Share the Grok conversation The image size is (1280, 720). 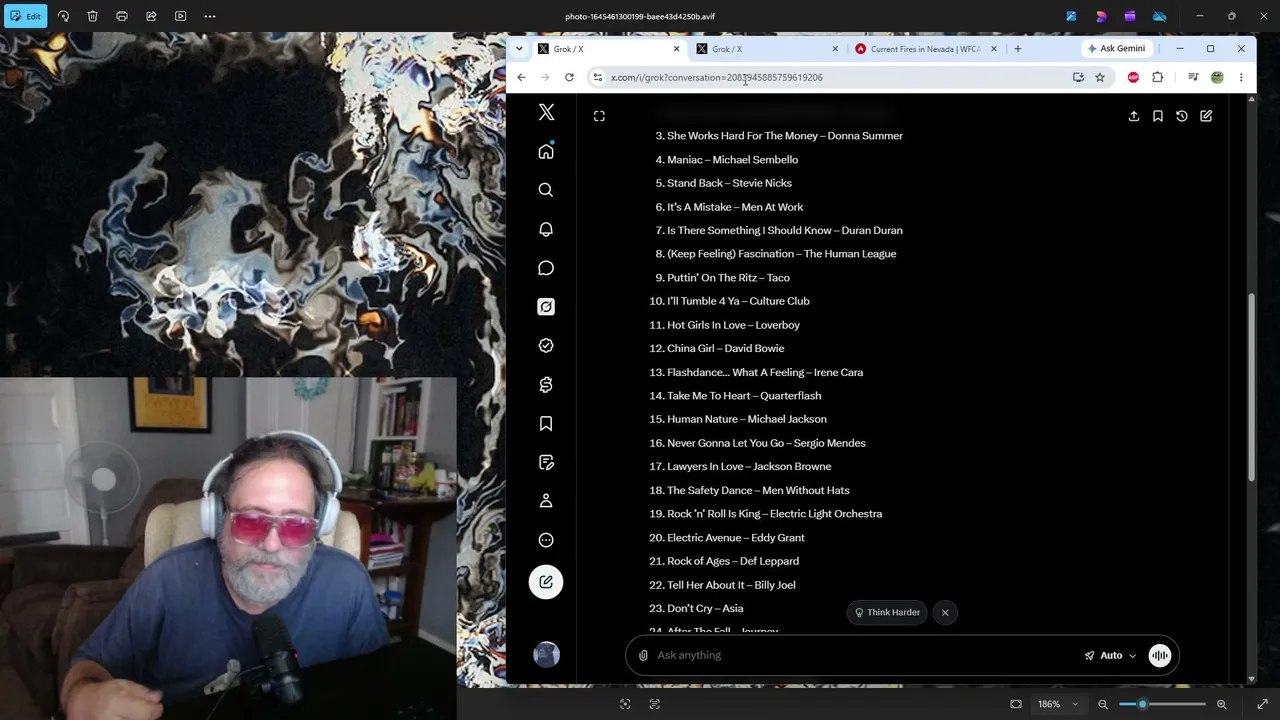1134,116
